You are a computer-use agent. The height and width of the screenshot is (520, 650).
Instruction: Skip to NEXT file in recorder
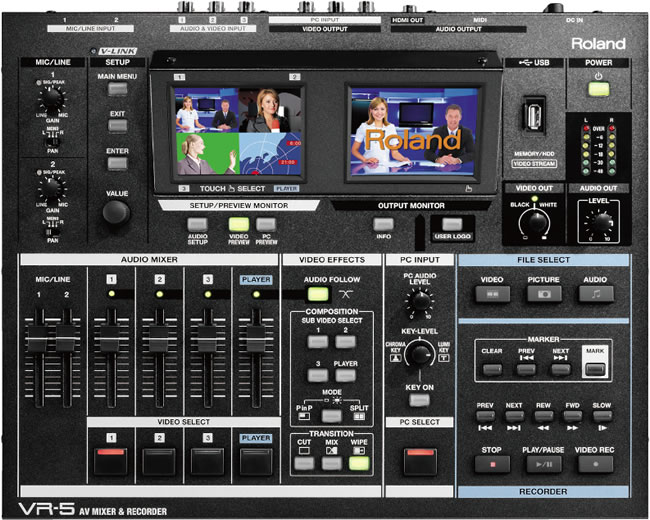[514, 416]
